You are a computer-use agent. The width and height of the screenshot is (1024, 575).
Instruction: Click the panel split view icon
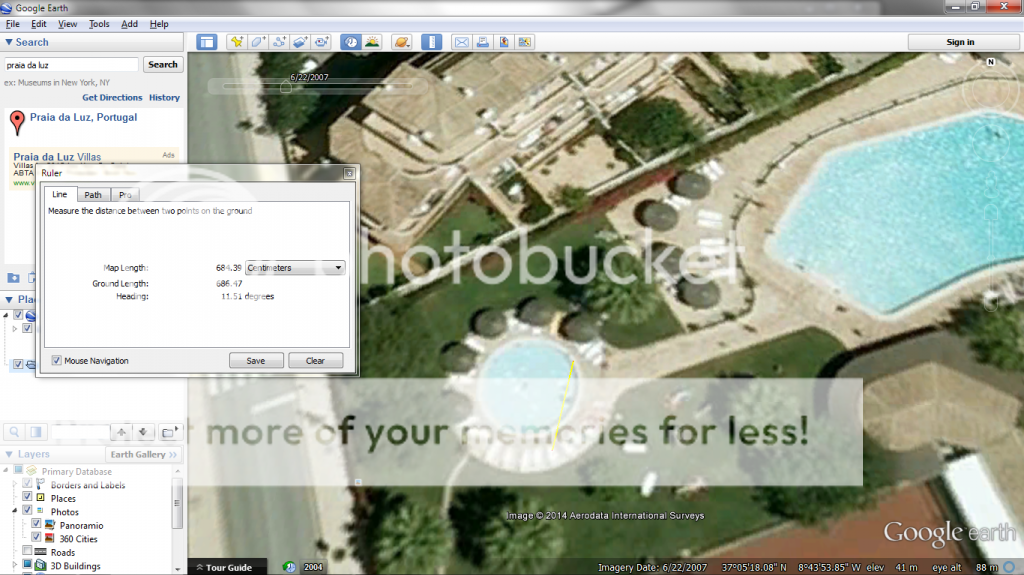click(x=36, y=432)
